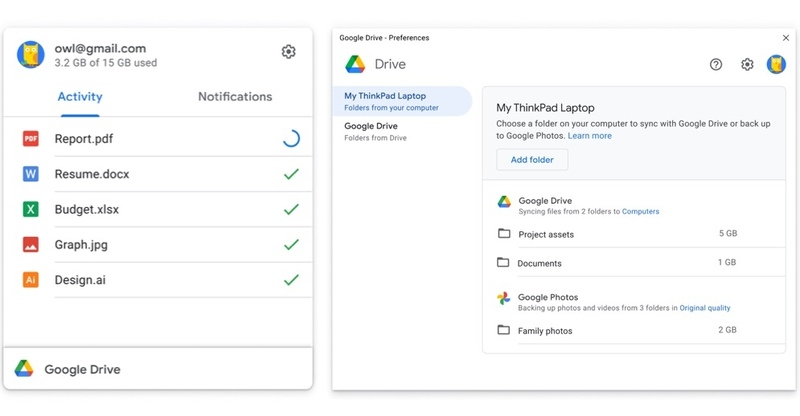Open settings gear in the activity panel
This screenshot has height=416, width=800.
(288, 52)
